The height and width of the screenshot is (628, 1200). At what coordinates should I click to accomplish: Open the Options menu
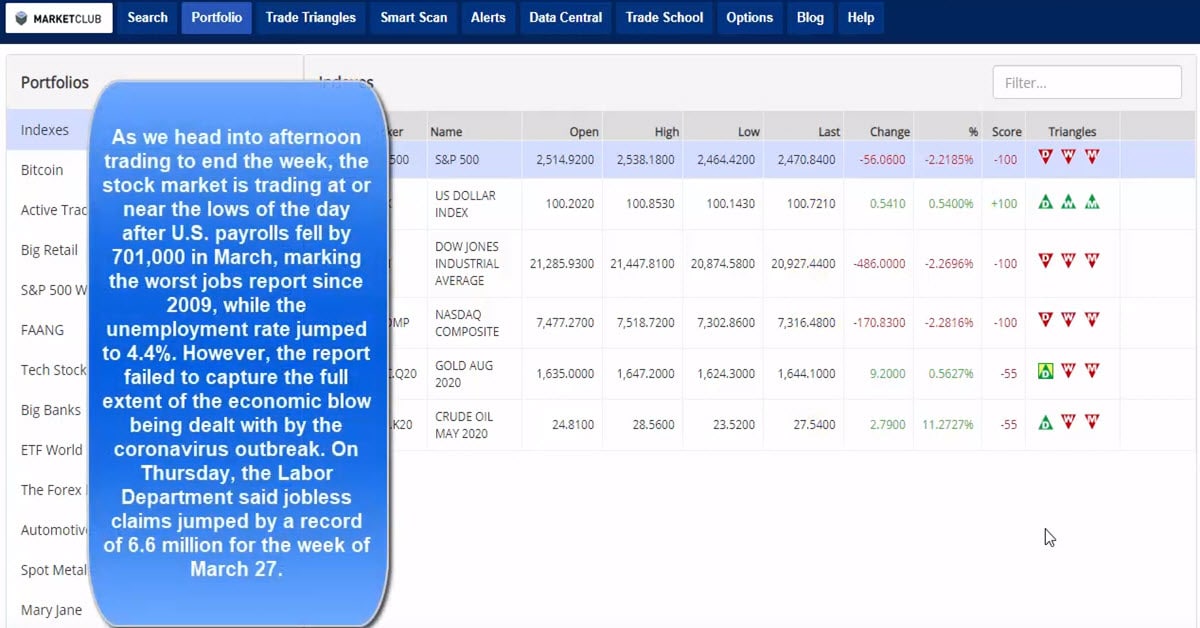pos(750,18)
